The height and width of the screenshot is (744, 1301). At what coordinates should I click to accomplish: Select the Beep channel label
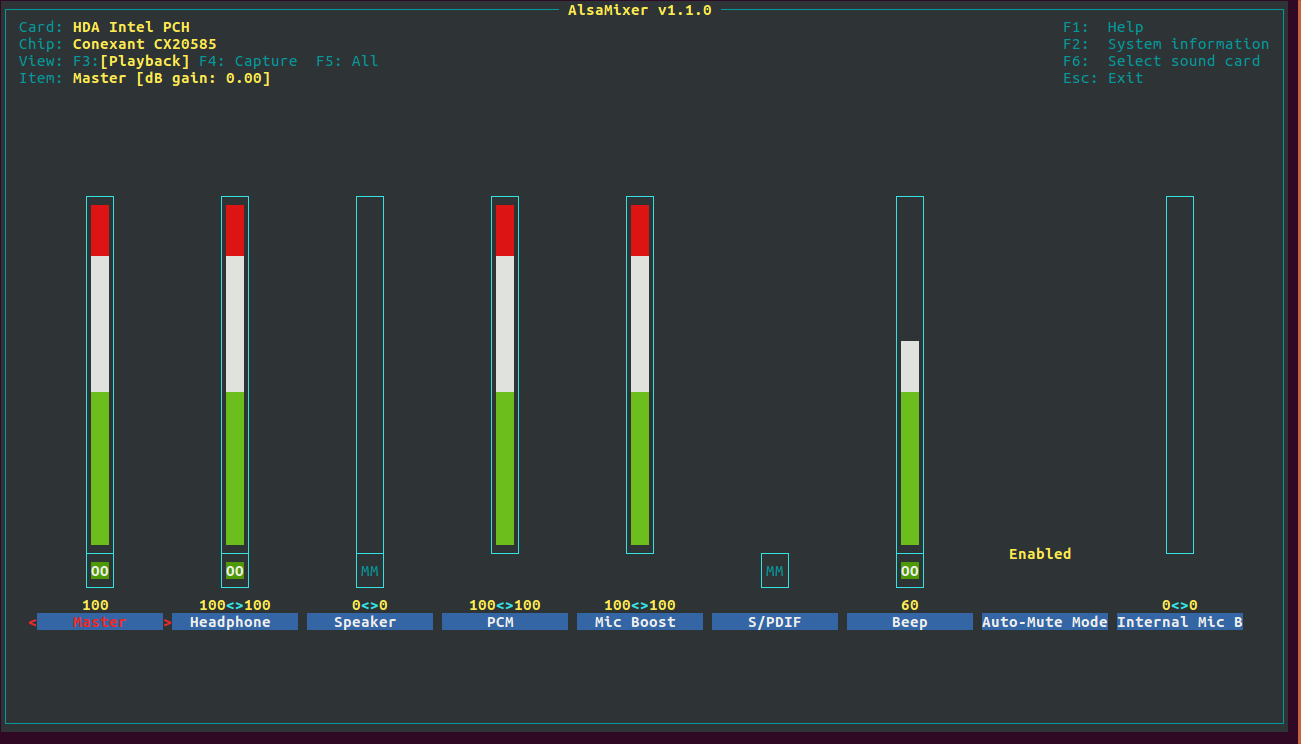[910, 622]
